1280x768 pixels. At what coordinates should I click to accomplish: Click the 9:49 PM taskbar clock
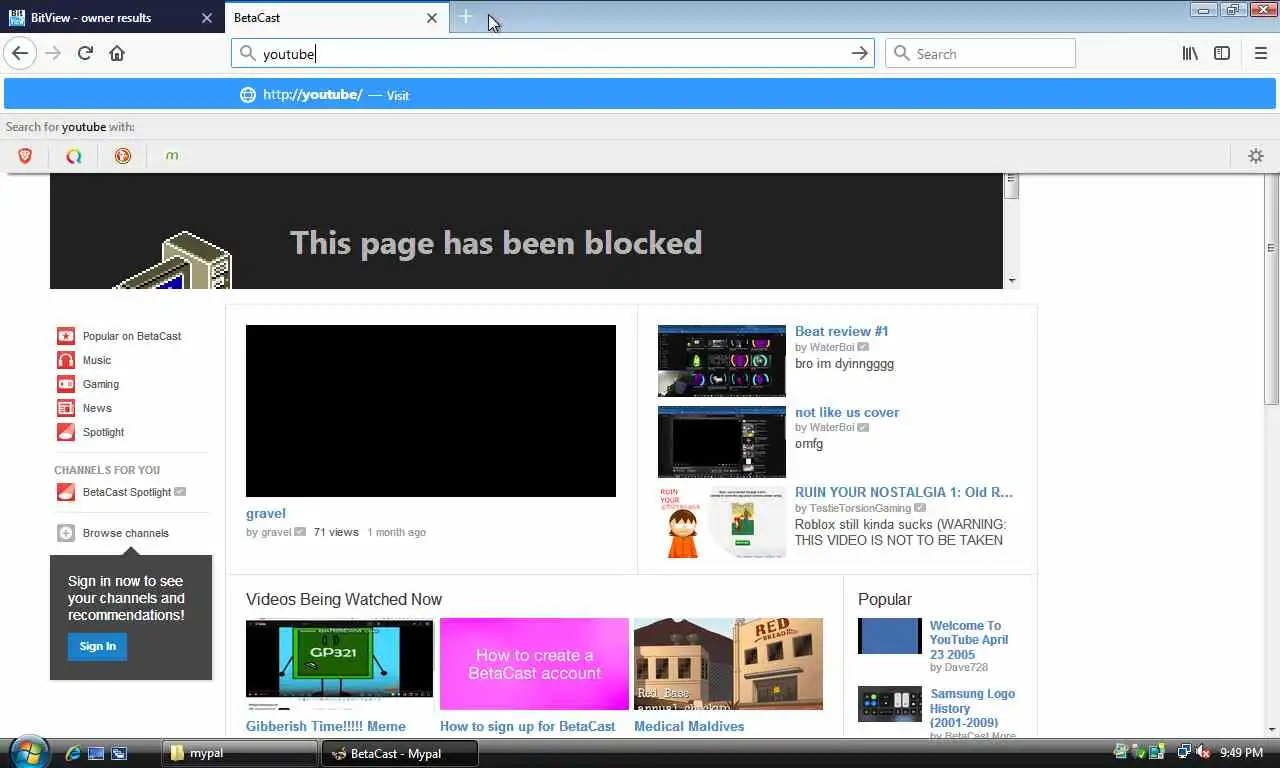(1241, 752)
